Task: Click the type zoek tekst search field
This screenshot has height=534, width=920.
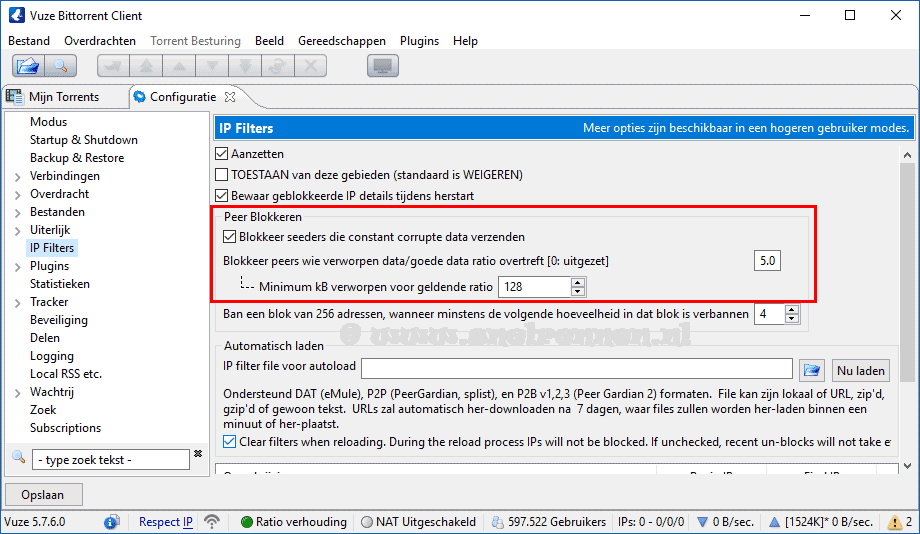Action: point(111,459)
